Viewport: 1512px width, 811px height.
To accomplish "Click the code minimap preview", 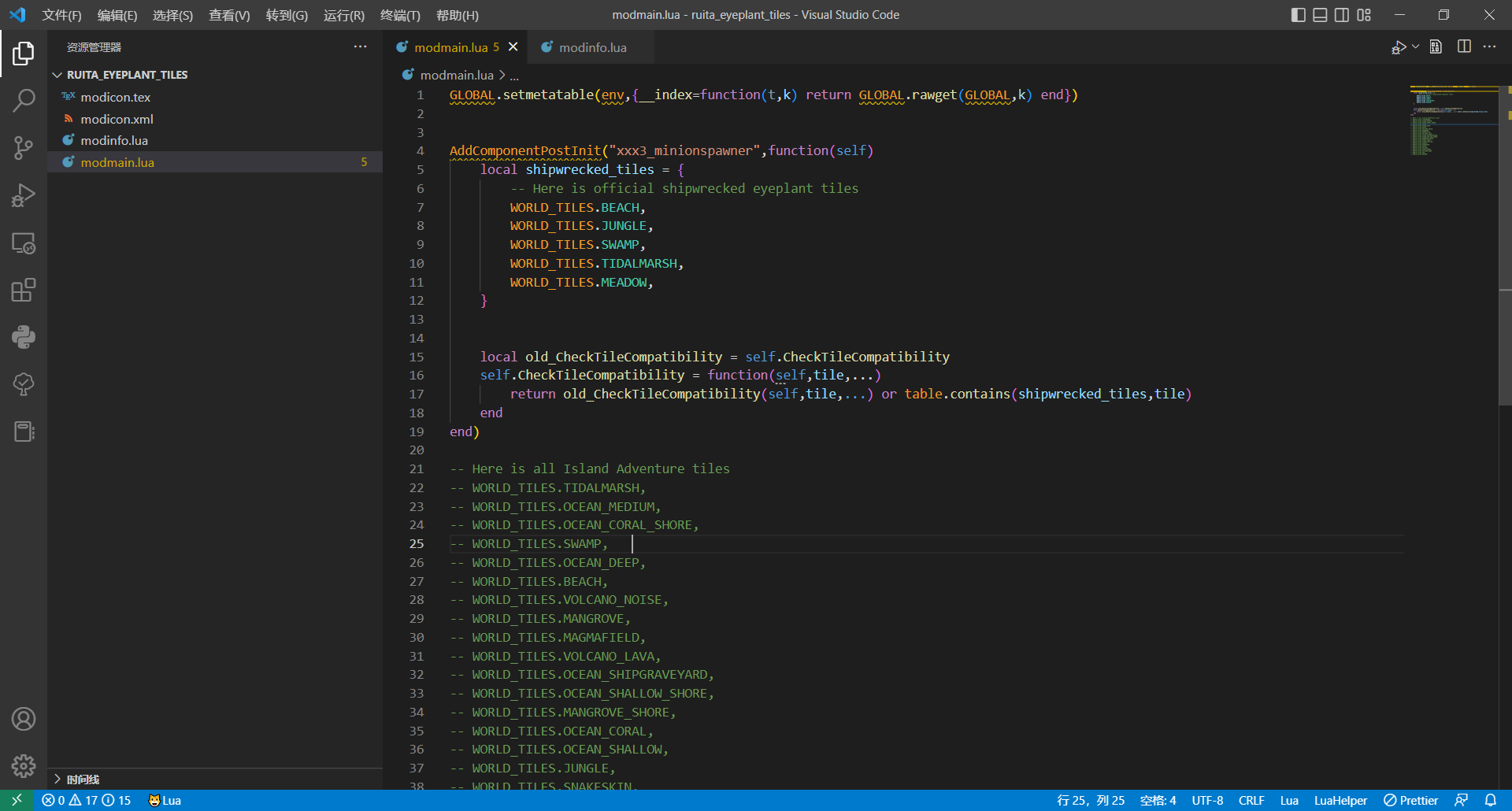I will point(1453,120).
